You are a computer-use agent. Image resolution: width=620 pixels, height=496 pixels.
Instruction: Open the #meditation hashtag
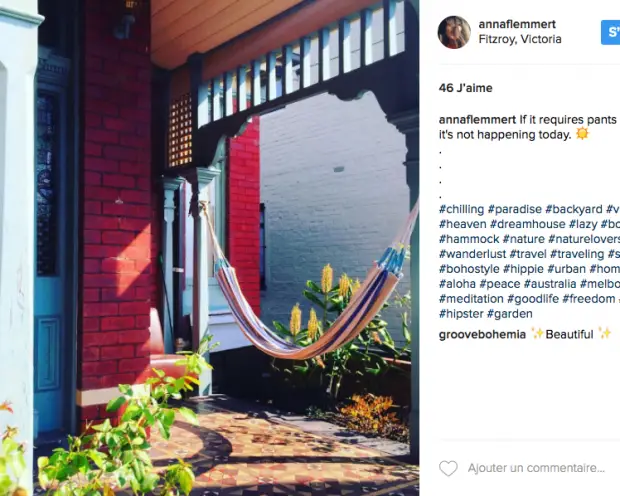click(x=471, y=299)
